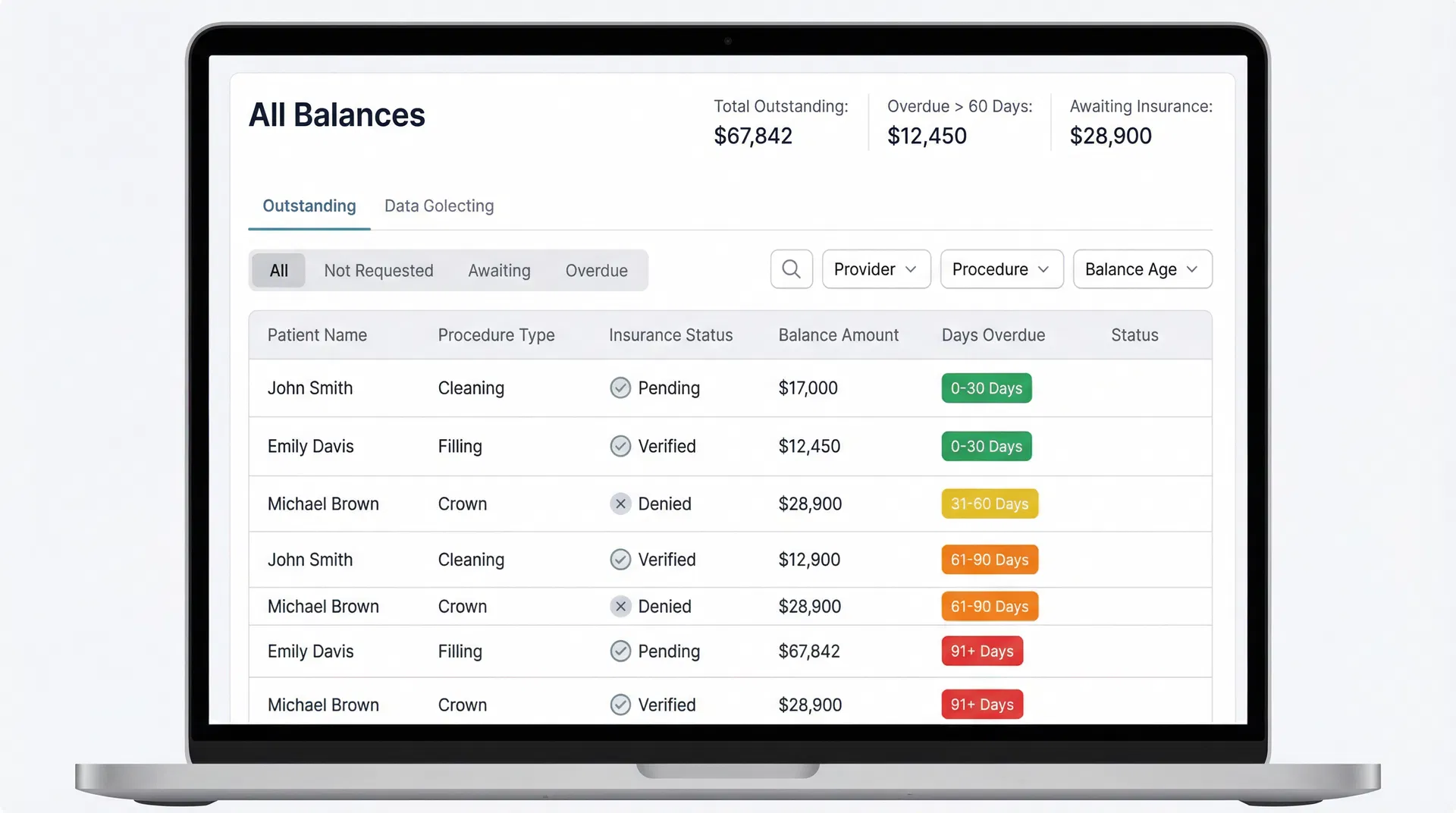Click the green 0-30 Days badge for Emily Davis
The width and height of the screenshot is (1456, 813).
[986, 446]
